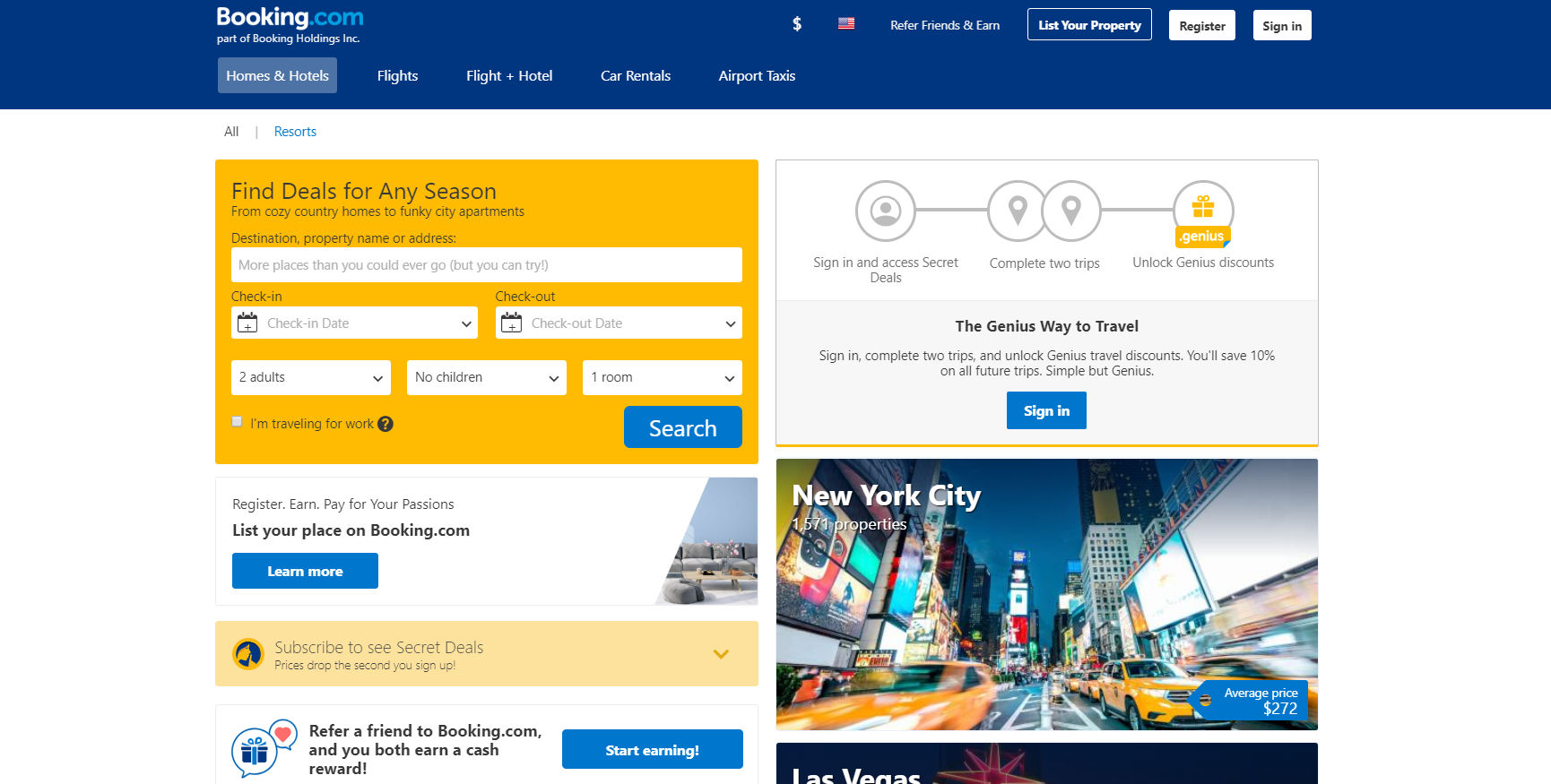Click 'The Genius Way to Travel' heading
Image resolution: width=1551 pixels, height=784 pixels.
tap(1047, 326)
